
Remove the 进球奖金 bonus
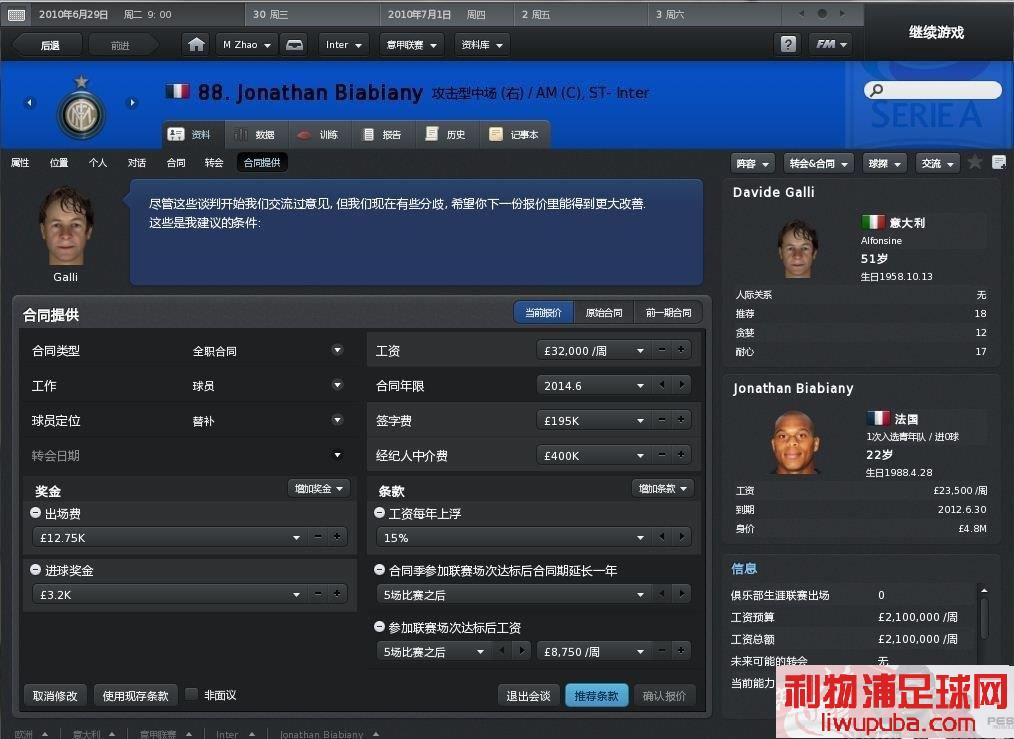(x=36, y=570)
